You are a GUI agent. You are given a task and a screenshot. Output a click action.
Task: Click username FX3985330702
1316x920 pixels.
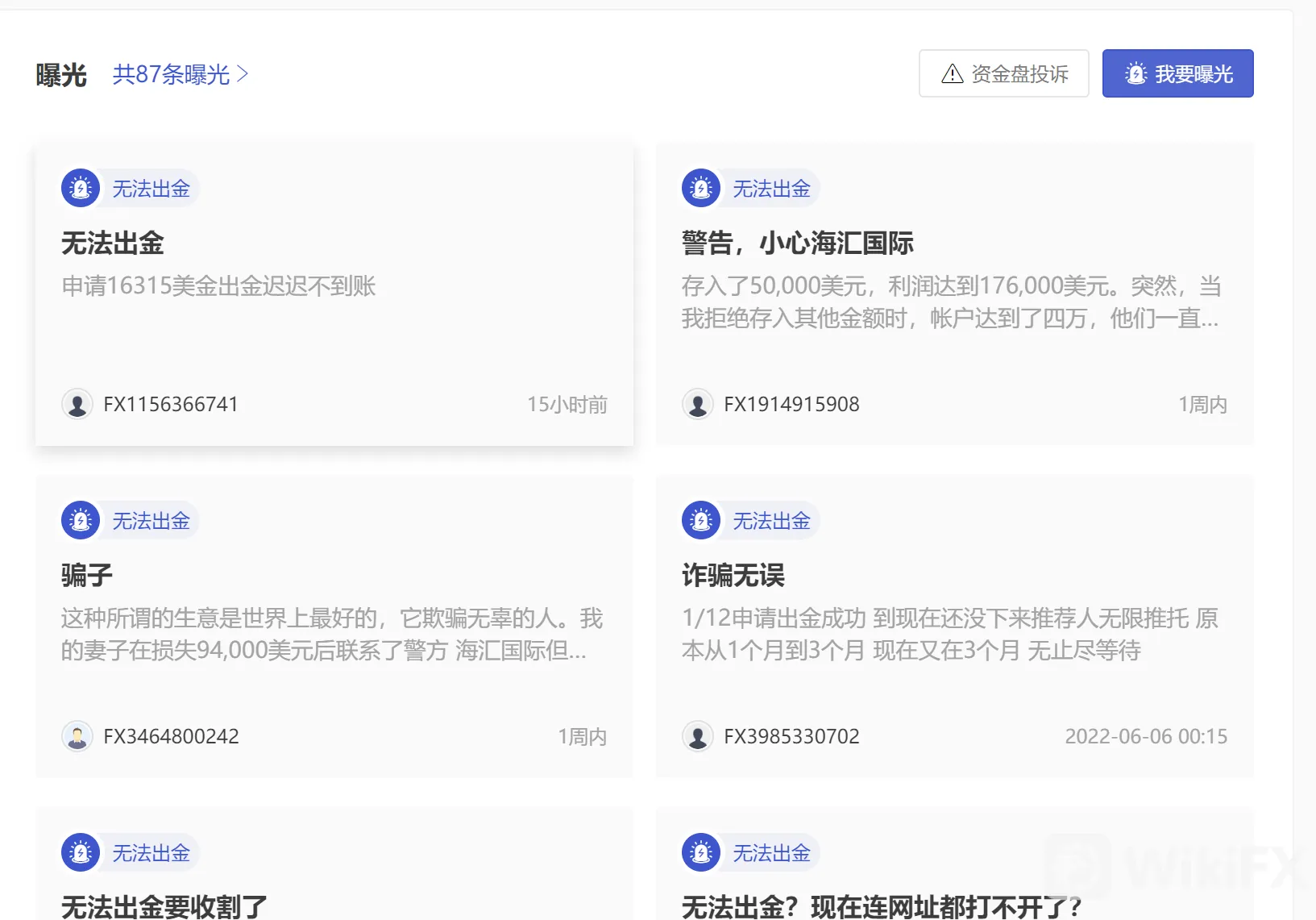click(791, 736)
